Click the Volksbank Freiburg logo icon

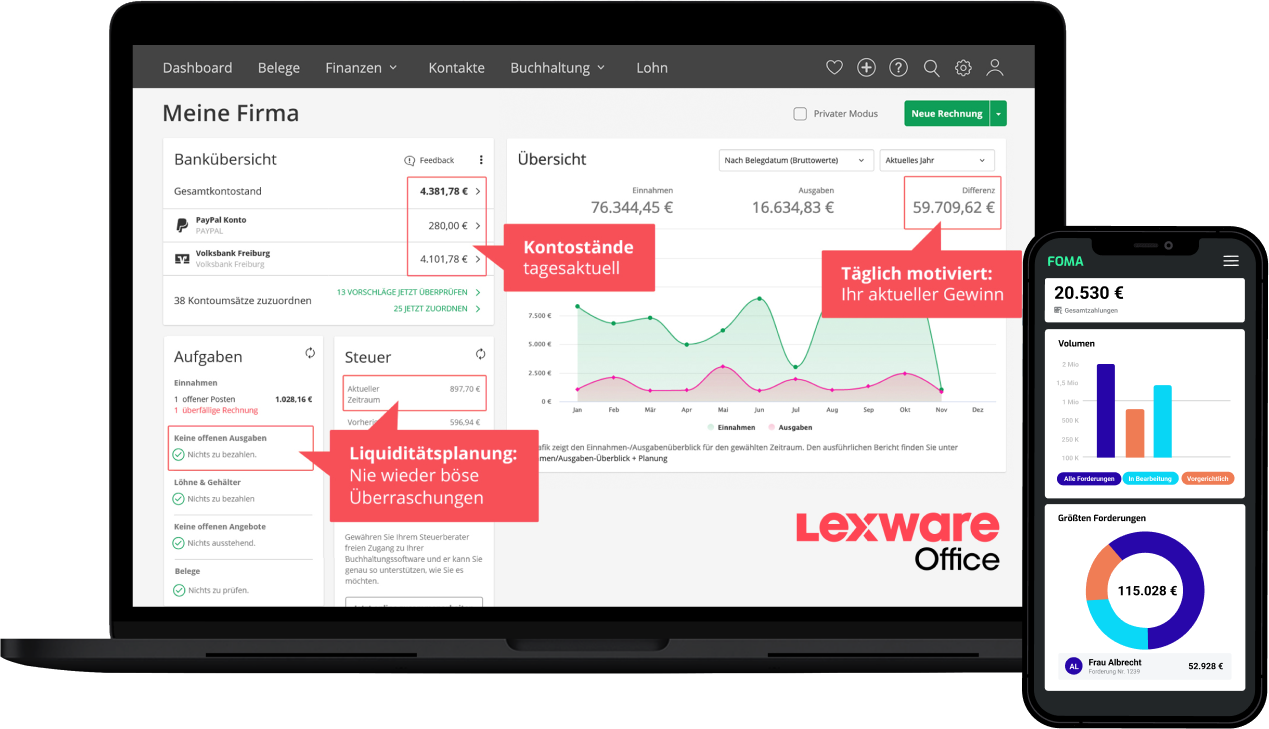(182, 258)
